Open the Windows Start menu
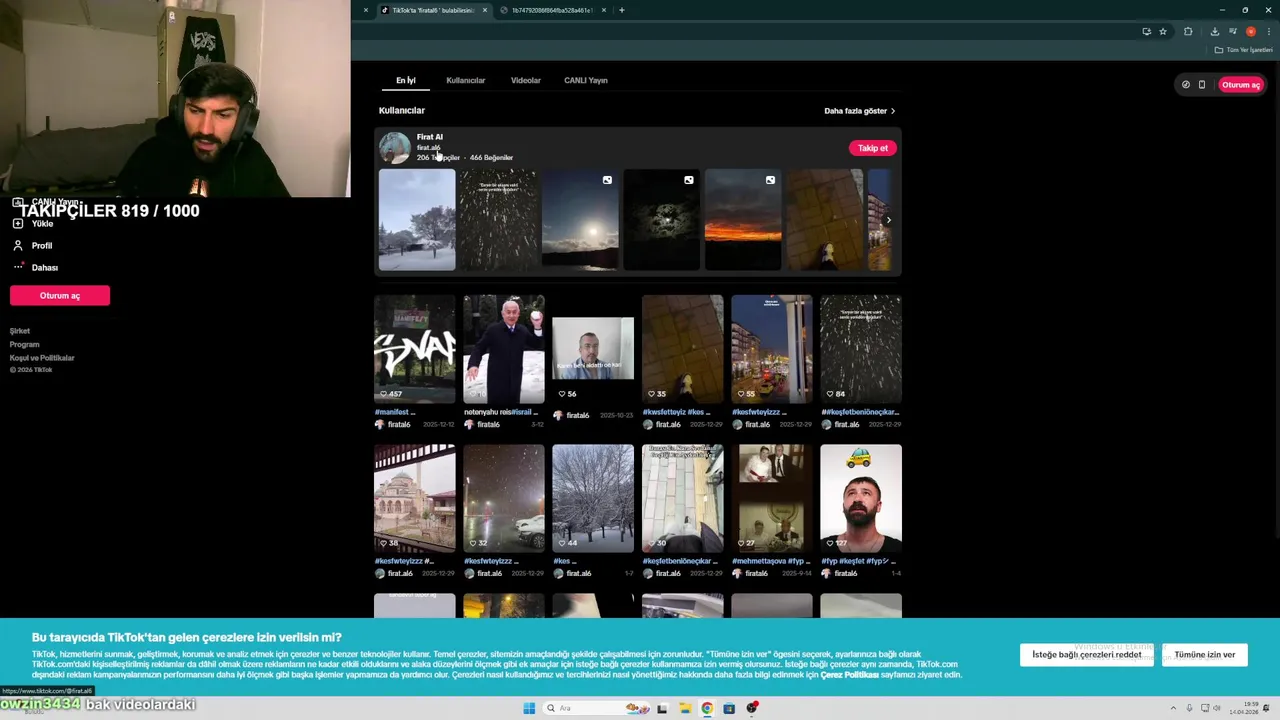The width and height of the screenshot is (1280, 720). coord(529,708)
